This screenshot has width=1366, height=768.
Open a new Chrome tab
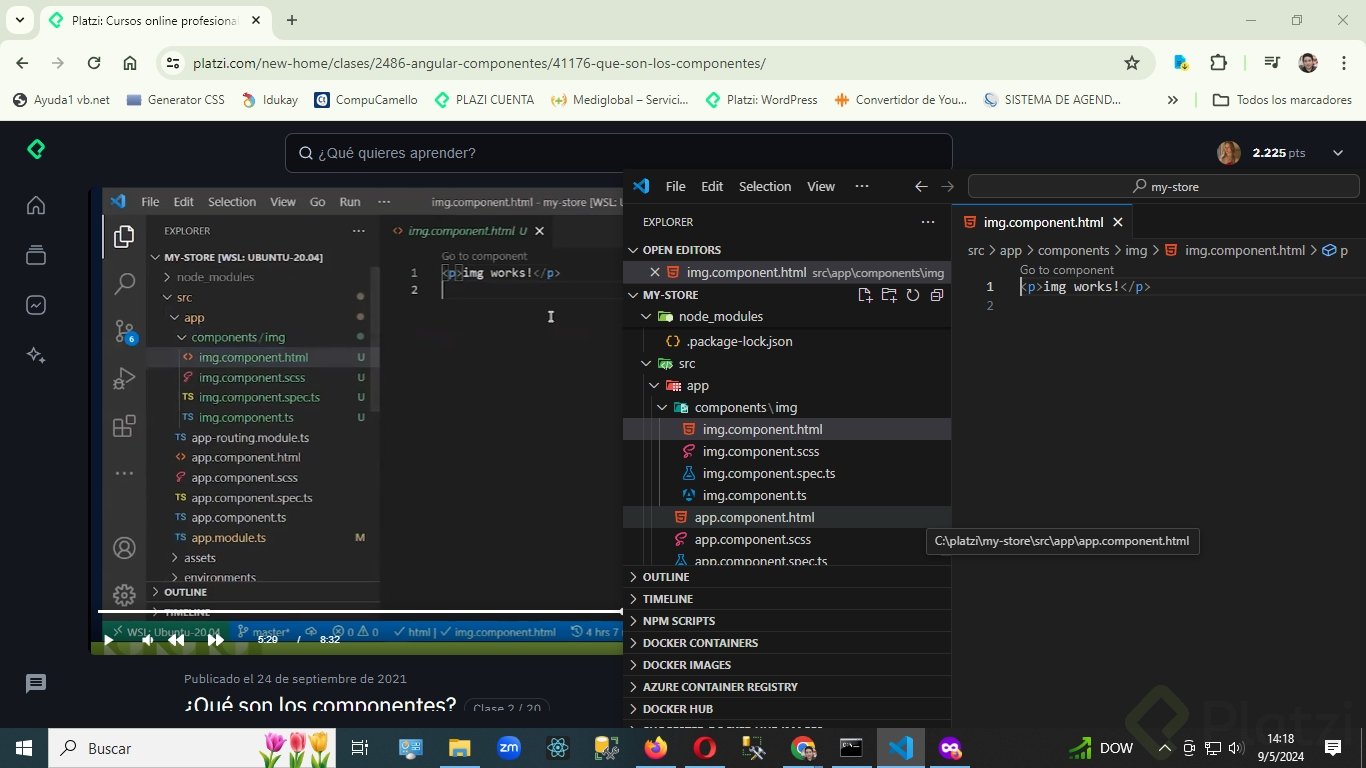coord(292,20)
